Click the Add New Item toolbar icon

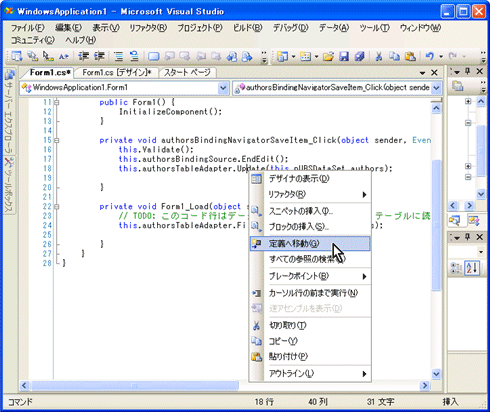[305, 56]
